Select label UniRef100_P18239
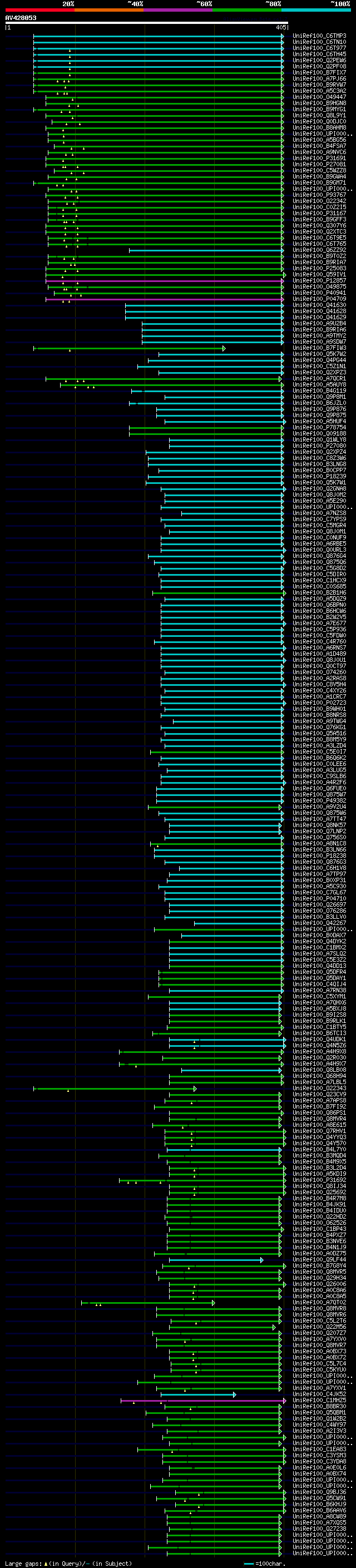This screenshot has height=1568, width=356. pyautogui.click(x=319, y=476)
